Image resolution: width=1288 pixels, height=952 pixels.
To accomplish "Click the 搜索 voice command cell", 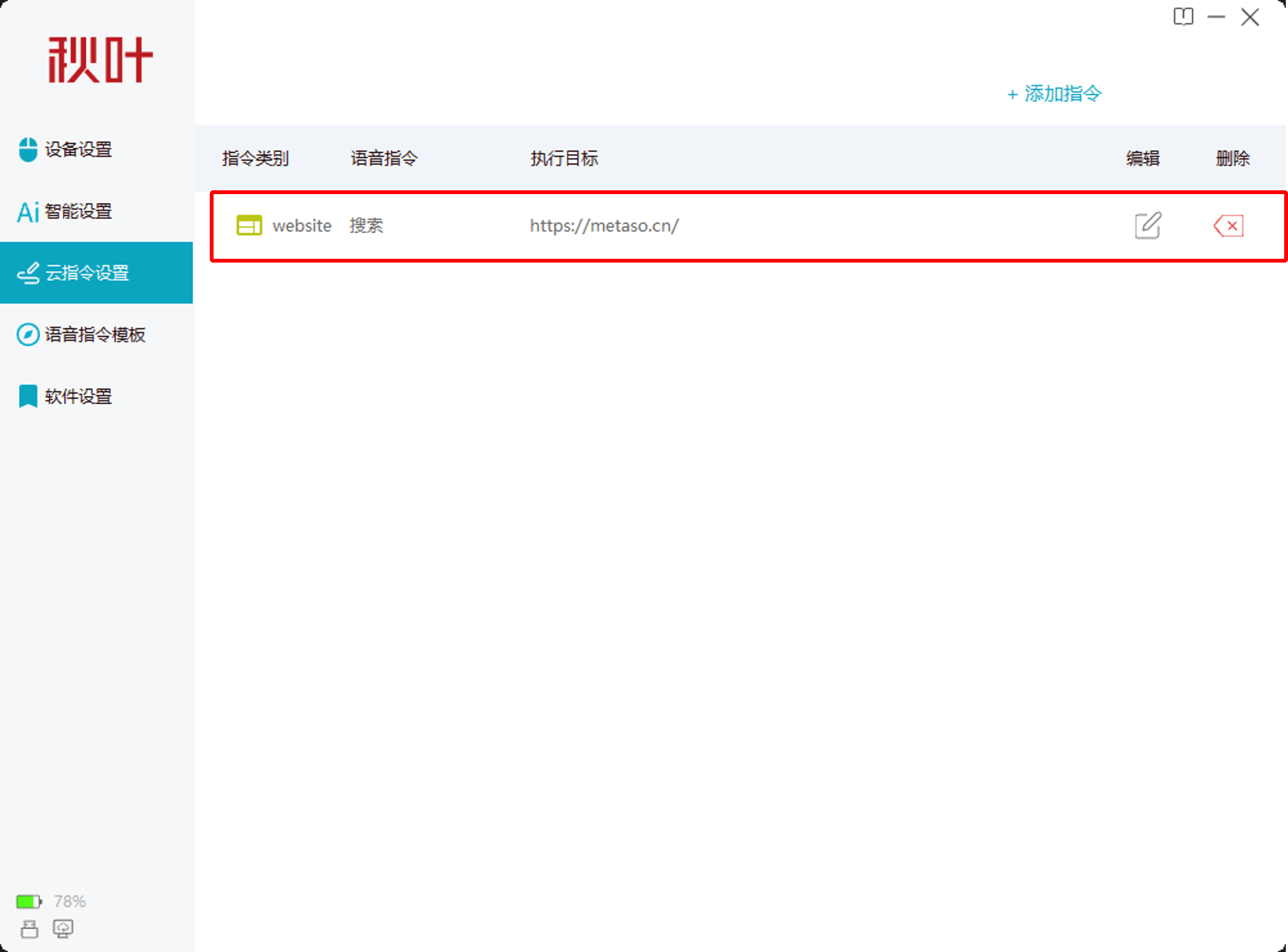I will (x=366, y=225).
